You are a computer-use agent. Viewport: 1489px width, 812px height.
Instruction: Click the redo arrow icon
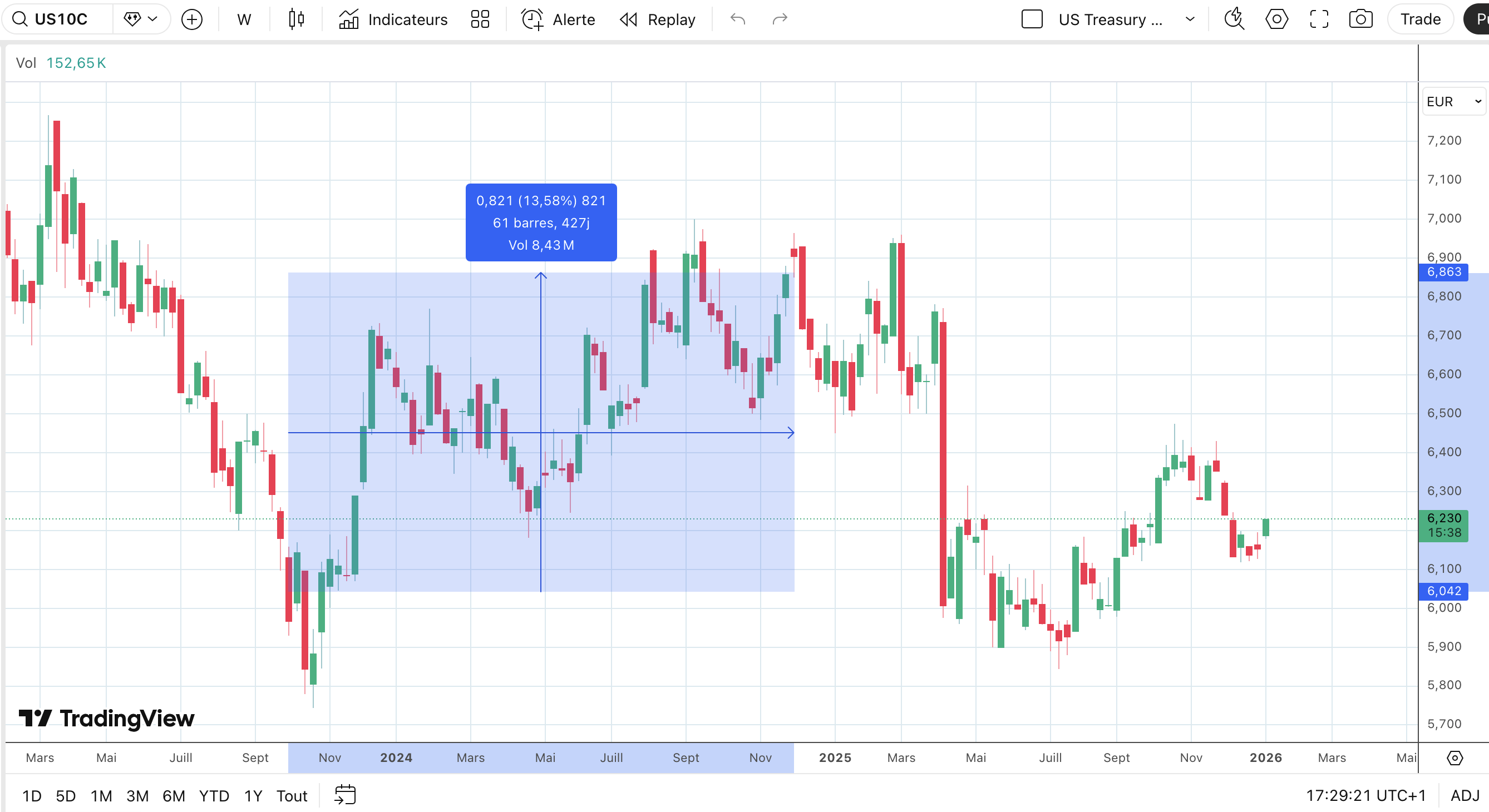point(780,19)
